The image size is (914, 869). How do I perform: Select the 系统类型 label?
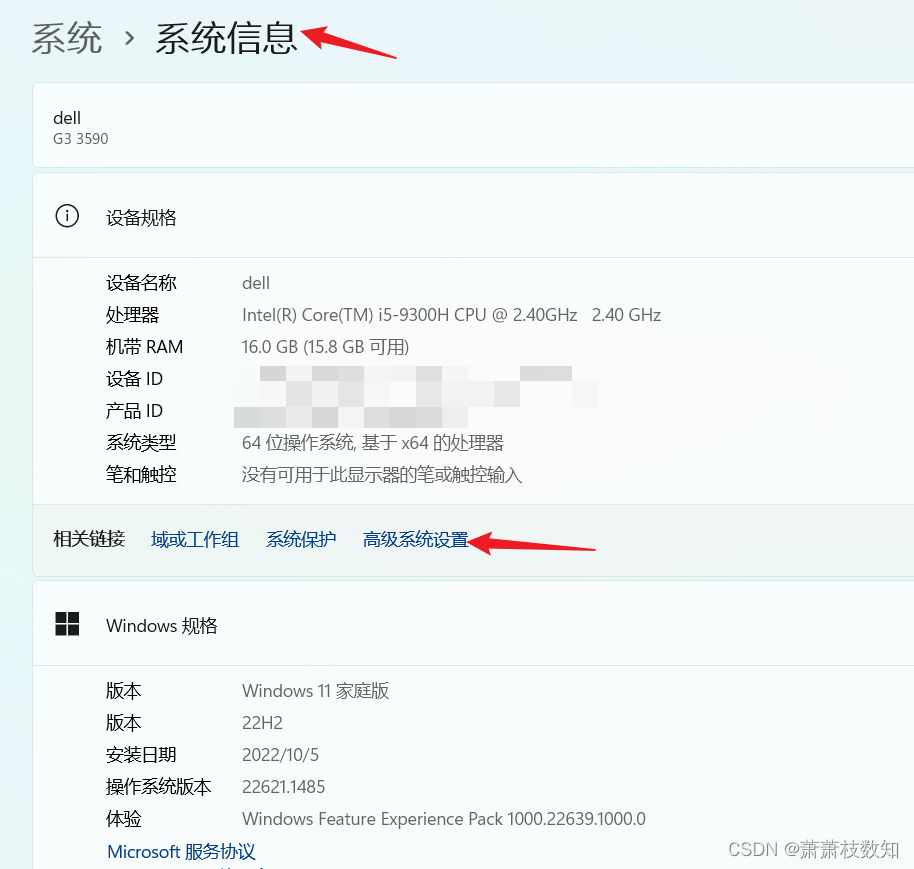click(x=141, y=443)
